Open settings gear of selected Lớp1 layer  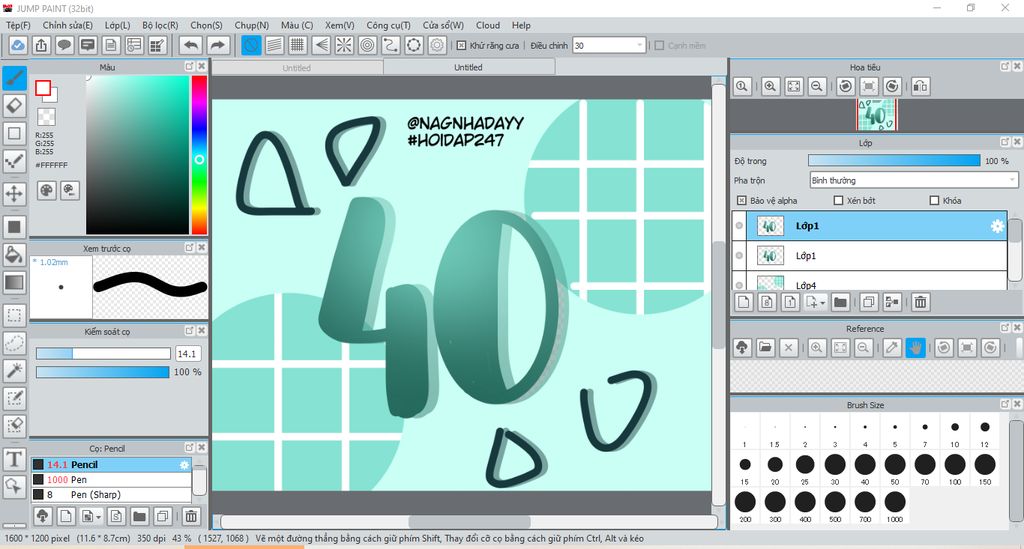coord(997,226)
